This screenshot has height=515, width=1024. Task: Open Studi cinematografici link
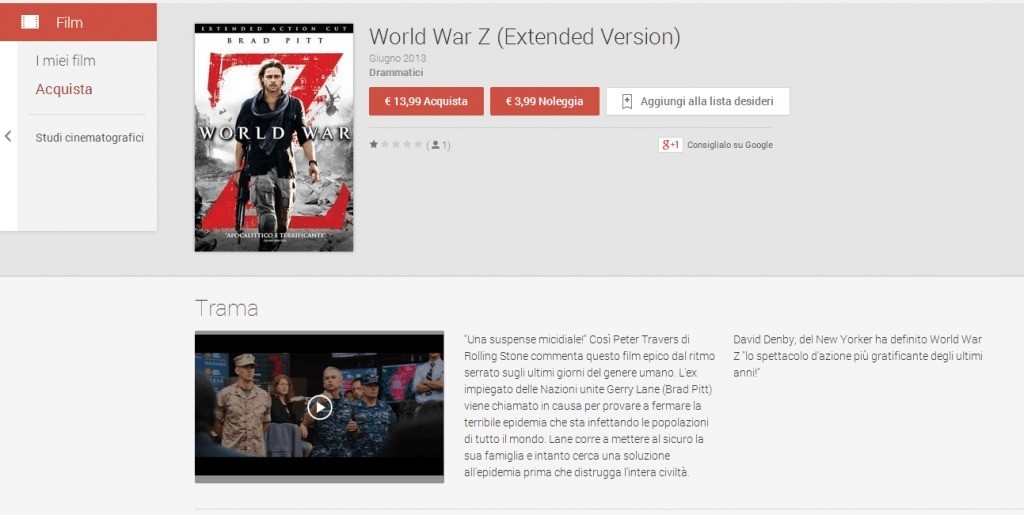click(89, 137)
